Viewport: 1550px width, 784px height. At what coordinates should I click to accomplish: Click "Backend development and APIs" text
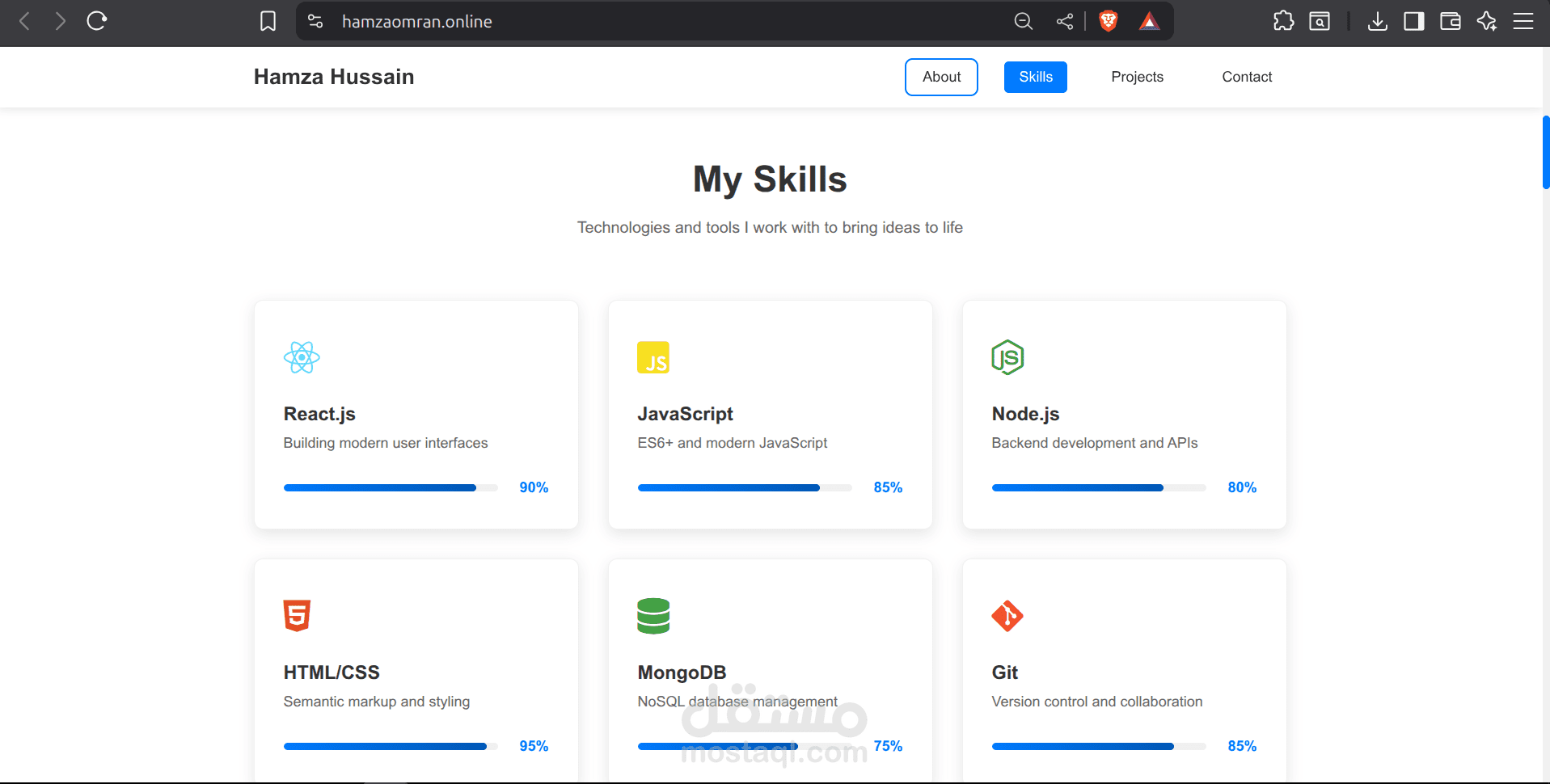point(1095,443)
